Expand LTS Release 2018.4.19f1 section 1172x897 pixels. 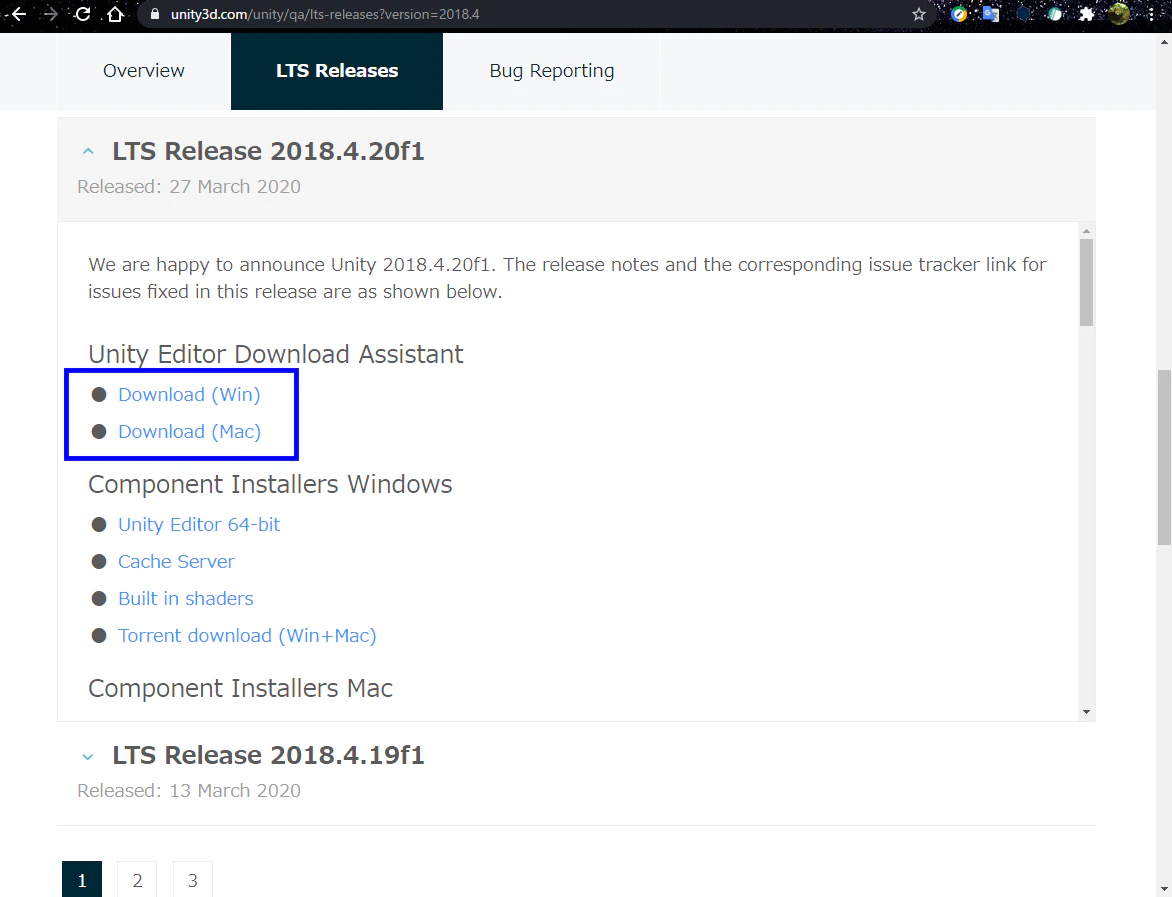87,756
